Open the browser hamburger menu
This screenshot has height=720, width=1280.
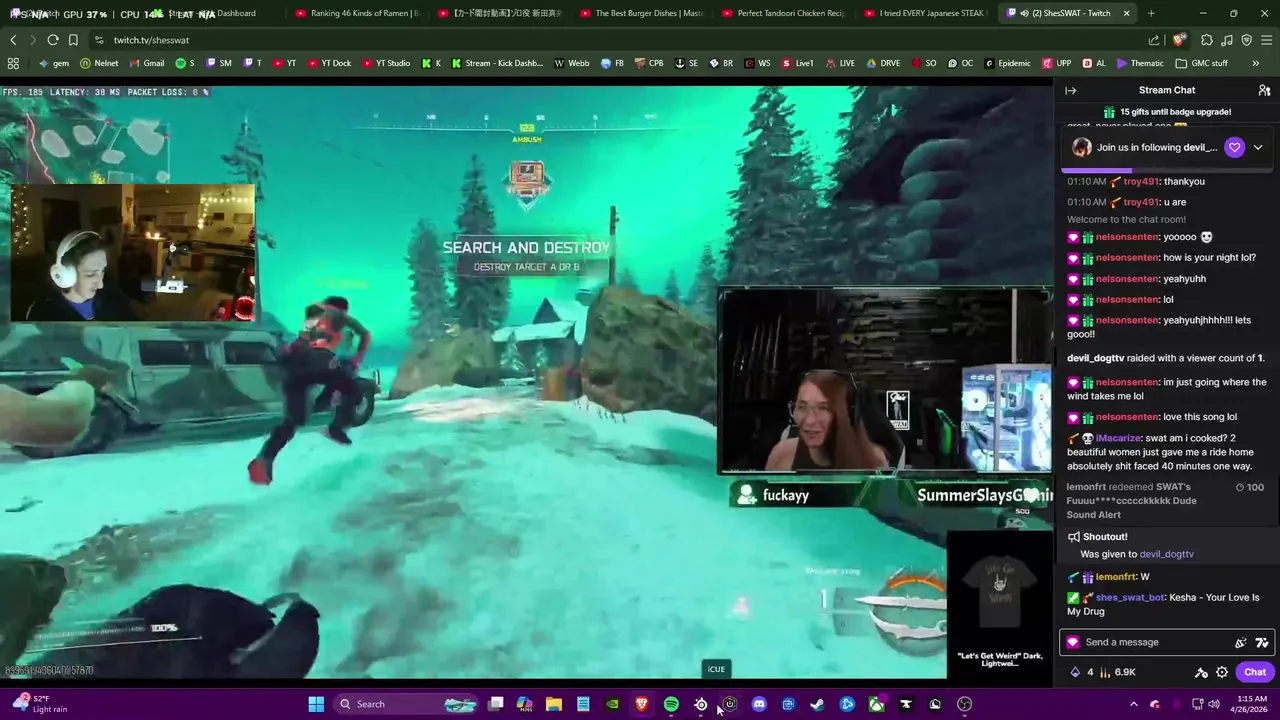1266,40
